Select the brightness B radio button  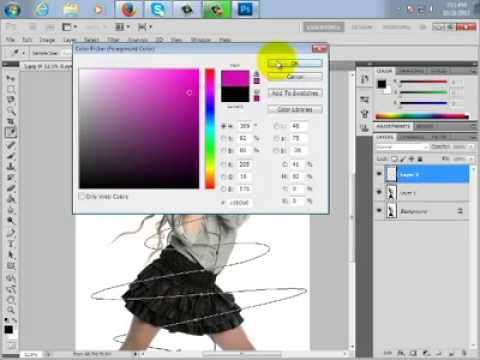coord(224,151)
